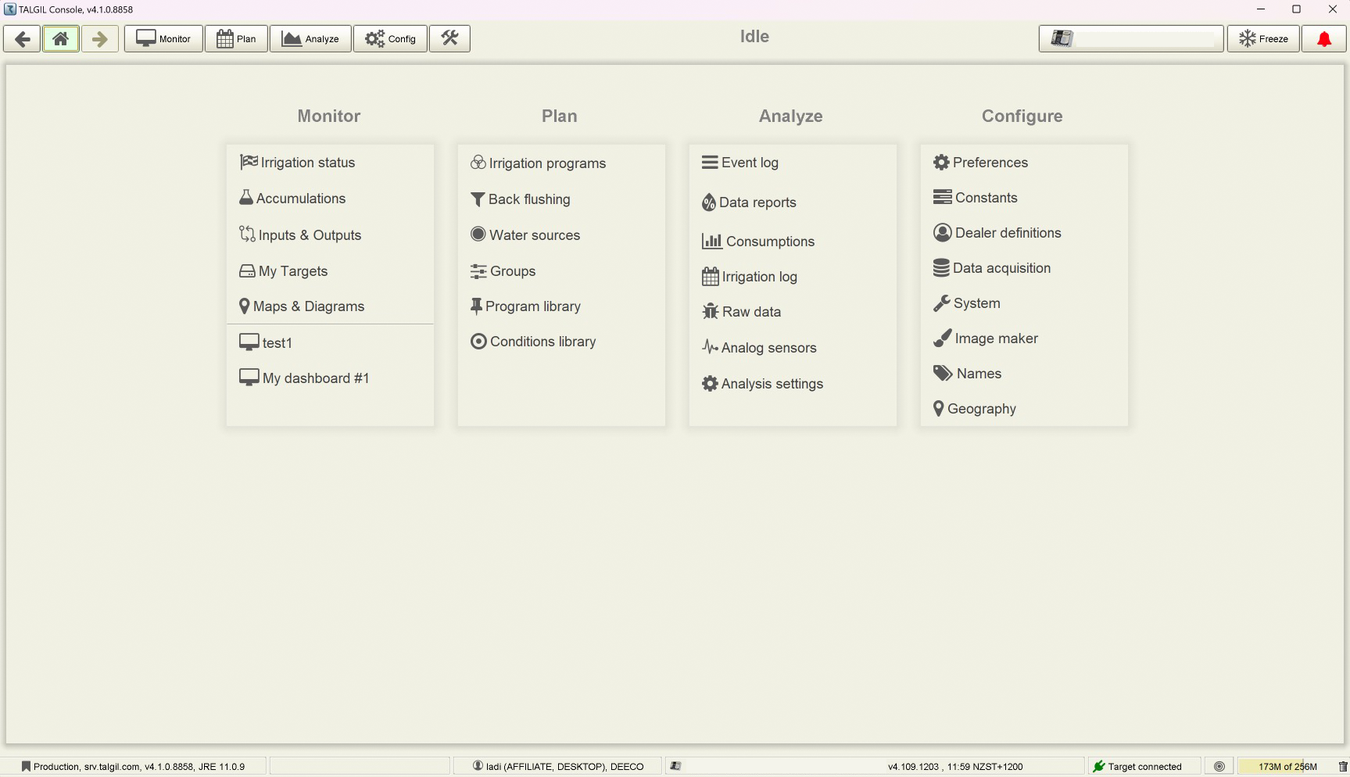Click the 'v4.109.1203 , 11:59 NZST+1200' status text
Screen dimensions: 1350x777
955,766
